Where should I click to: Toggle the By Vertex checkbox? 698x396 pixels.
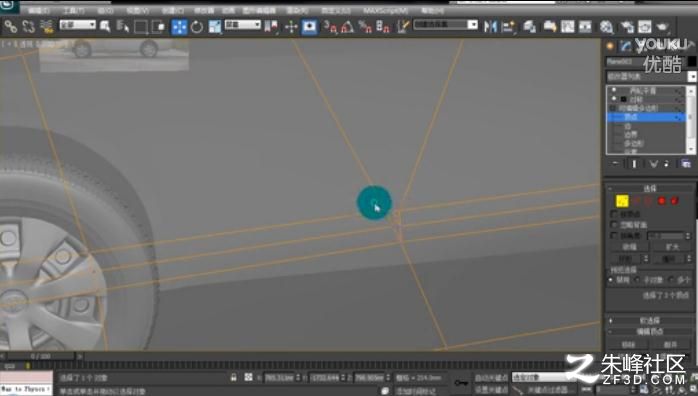point(614,214)
